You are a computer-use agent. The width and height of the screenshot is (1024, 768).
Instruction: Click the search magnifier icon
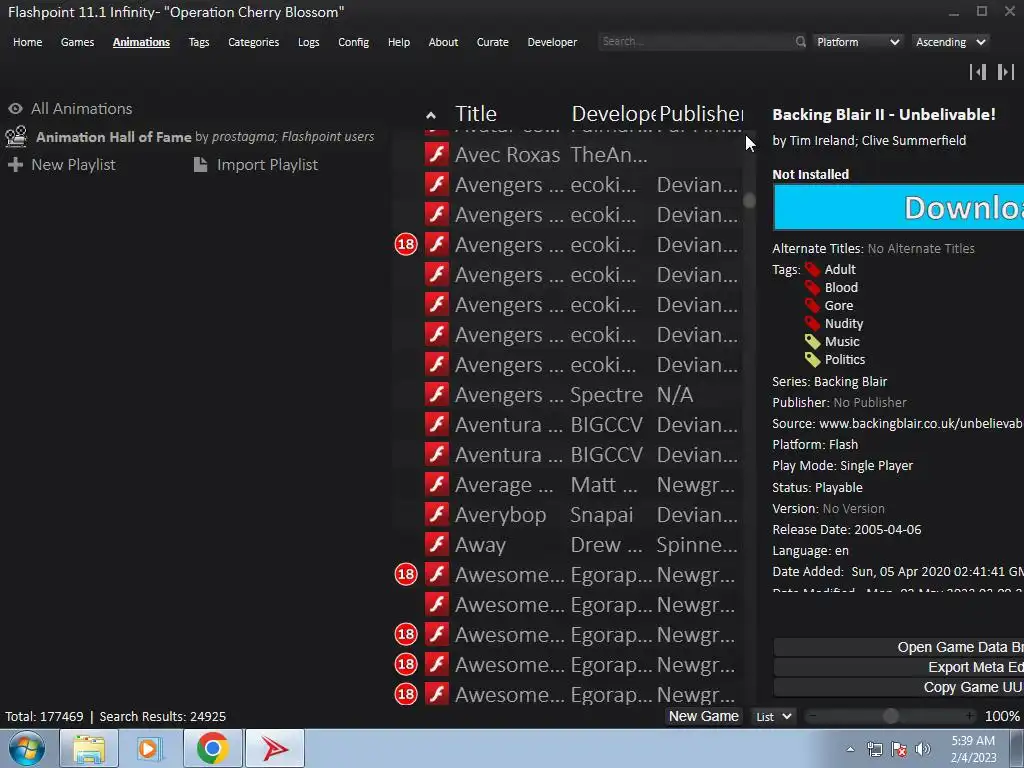pos(801,41)
